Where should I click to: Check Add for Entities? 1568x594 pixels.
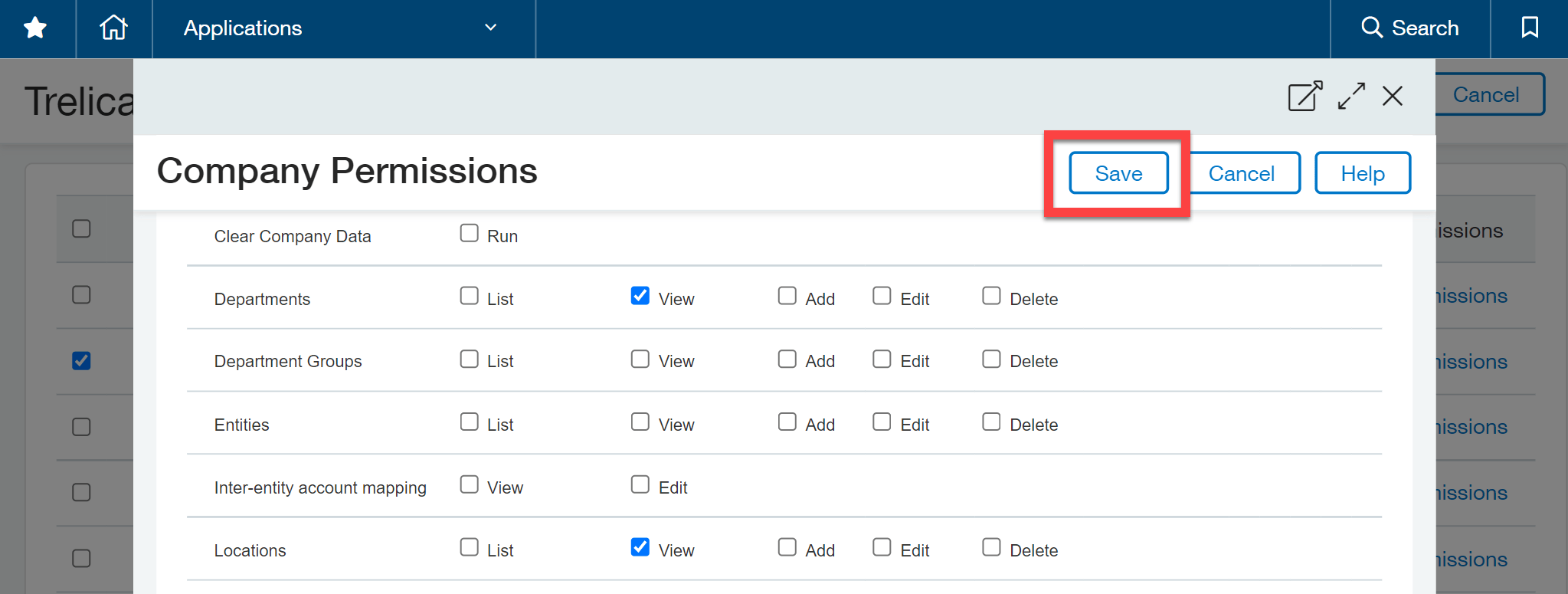[x=787, y=422]
